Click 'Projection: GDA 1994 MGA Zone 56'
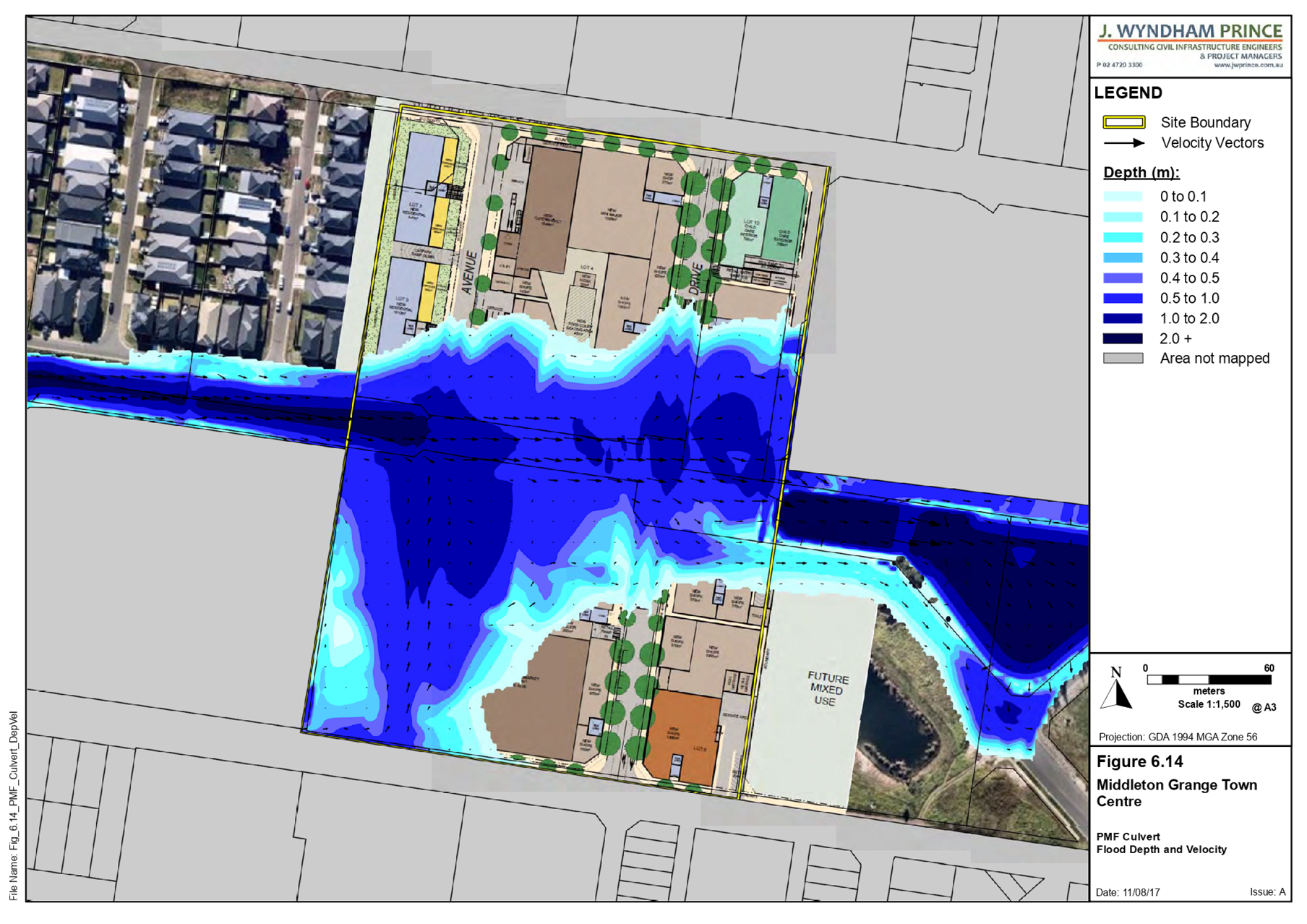The height and width of the screenshot is (924, 1307). (x=1178, y=737)
